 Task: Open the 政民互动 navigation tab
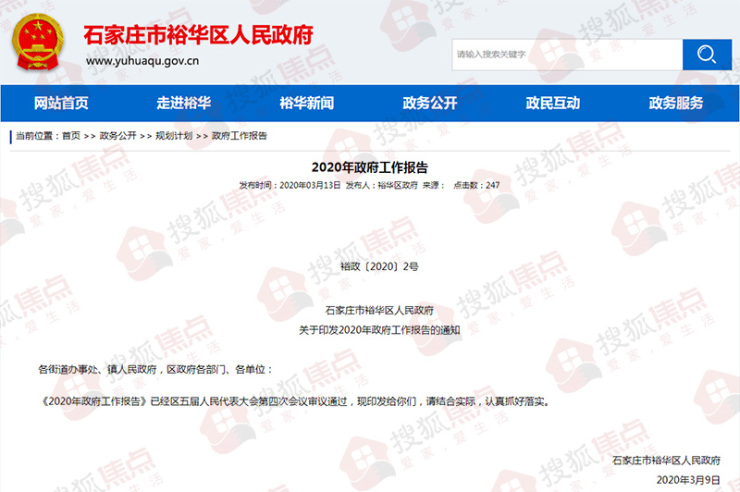coord(553,103)
